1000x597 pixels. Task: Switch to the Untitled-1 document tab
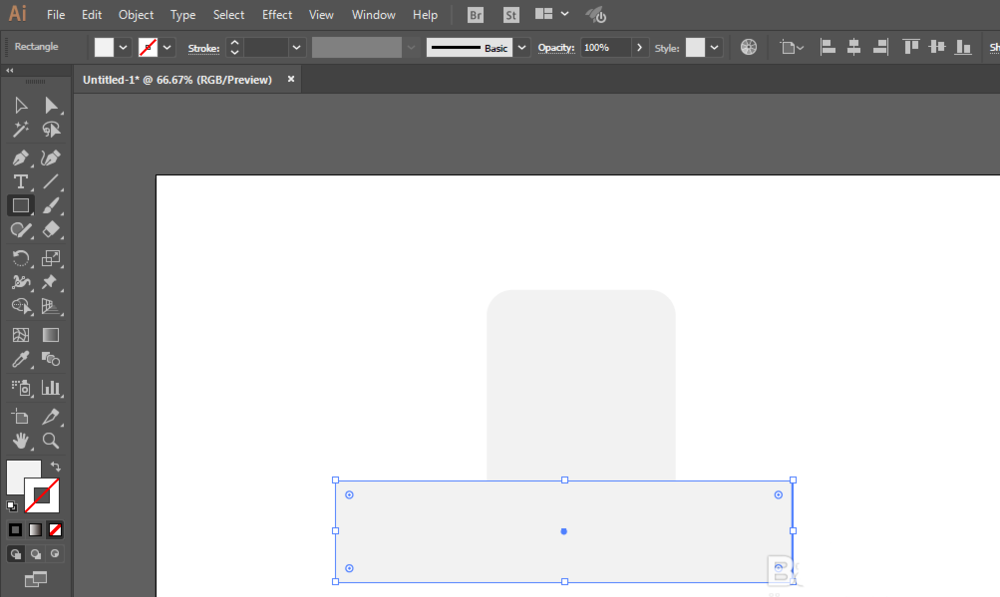coord(177,80)
